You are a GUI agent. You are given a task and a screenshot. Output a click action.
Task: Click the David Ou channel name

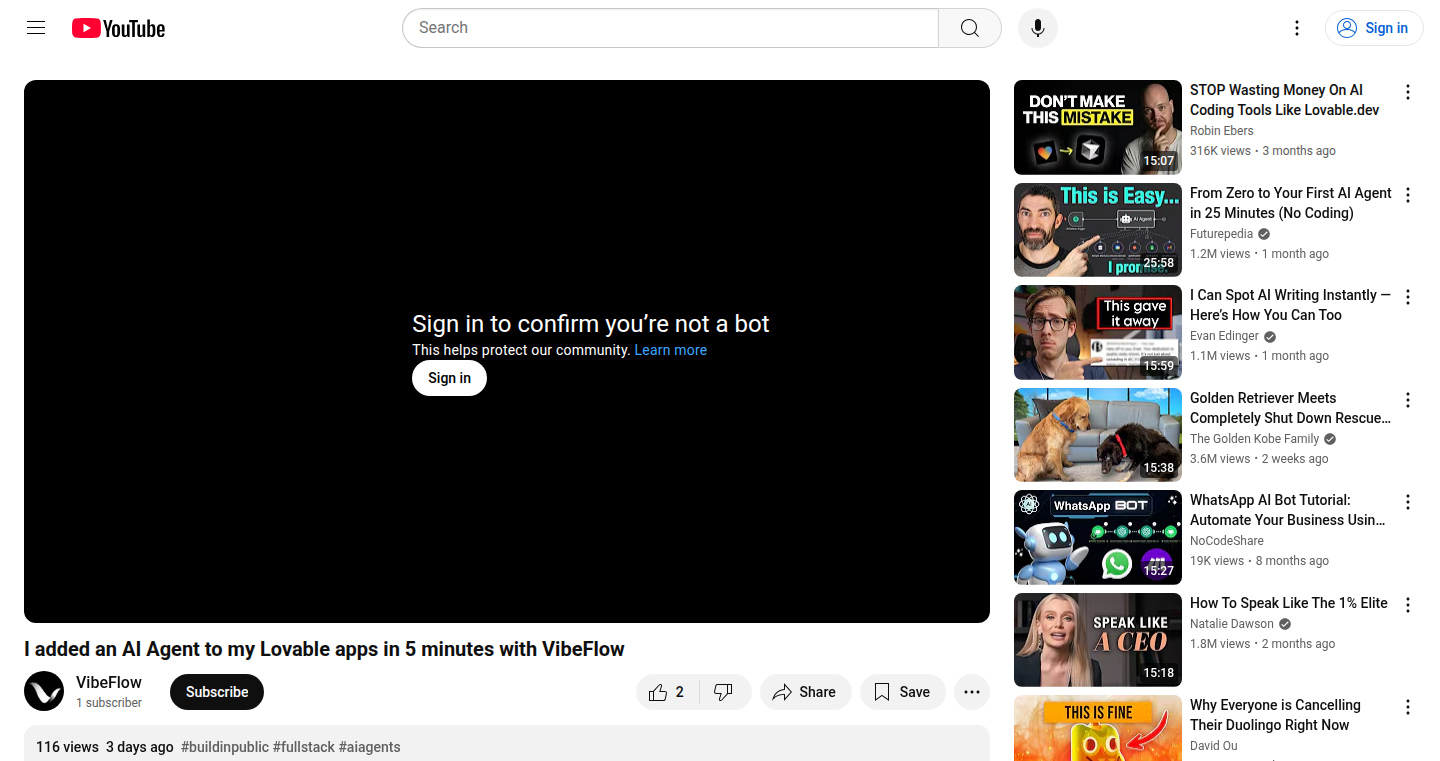pyautogui.click(x=1214, y=746)
